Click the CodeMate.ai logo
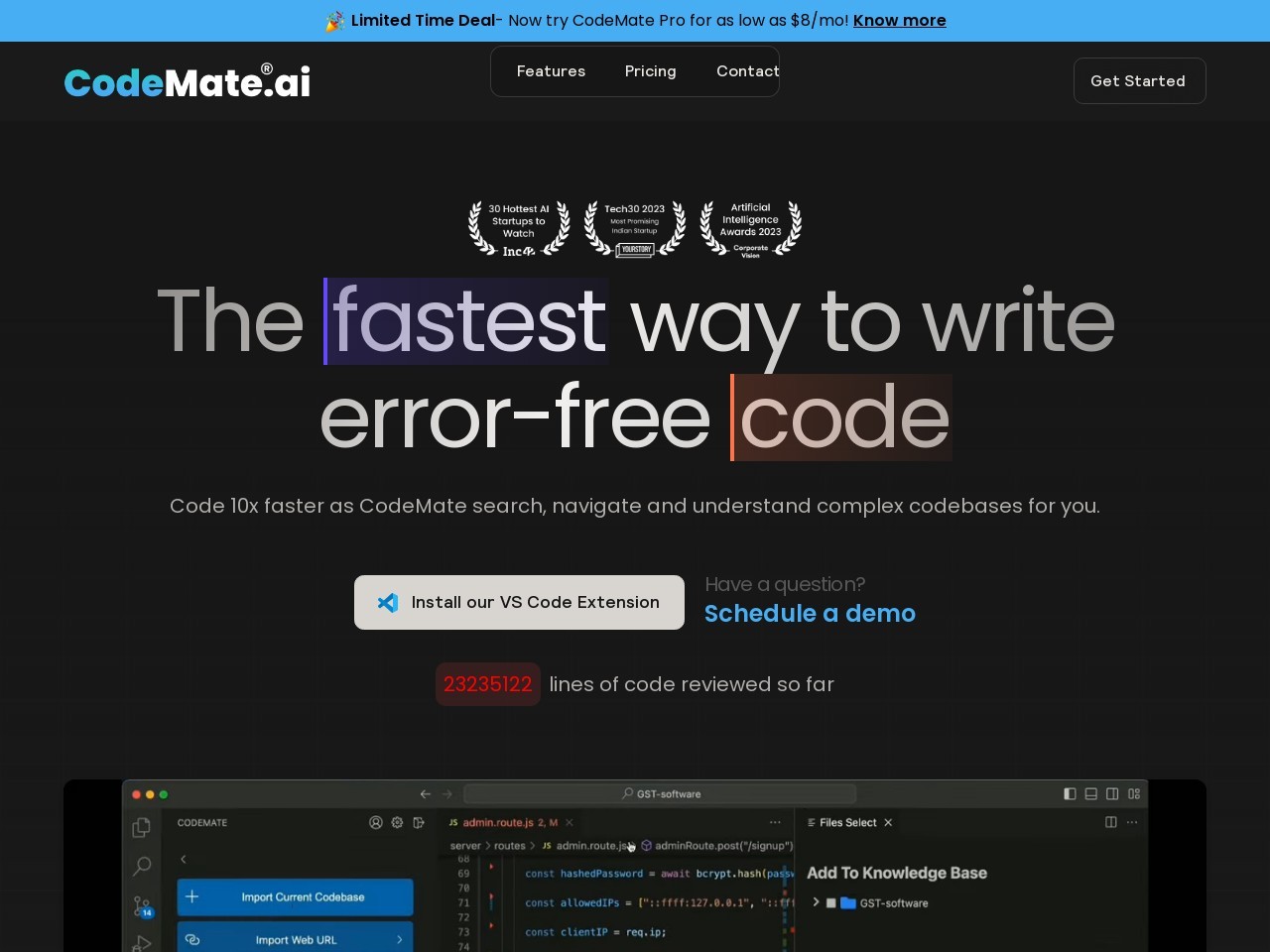Image resolution: width=1270 pixels, height=952 pixels. click(x=188, y=81)
